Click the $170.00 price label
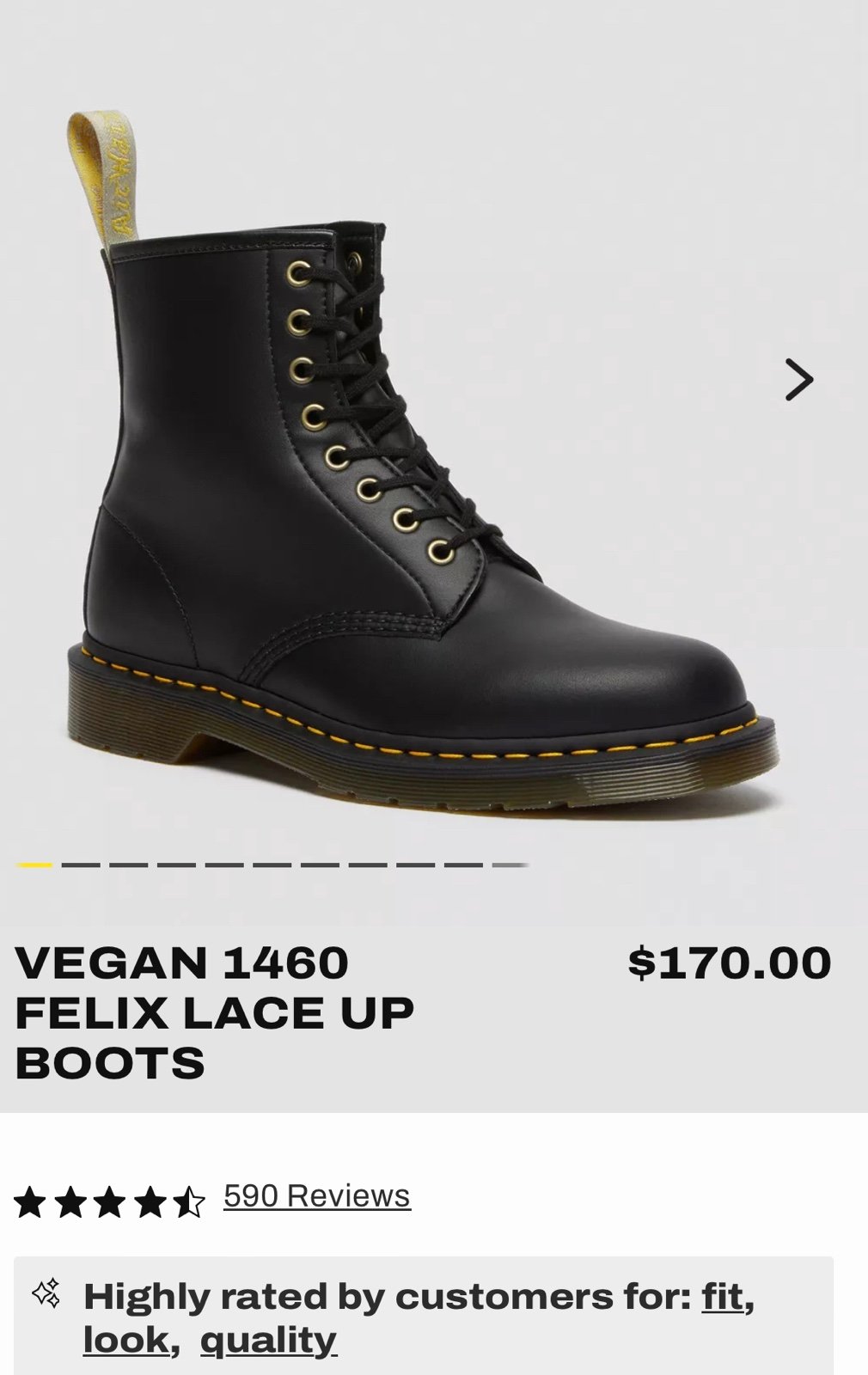Screen dimensions: 868x1375 [730, 962]
